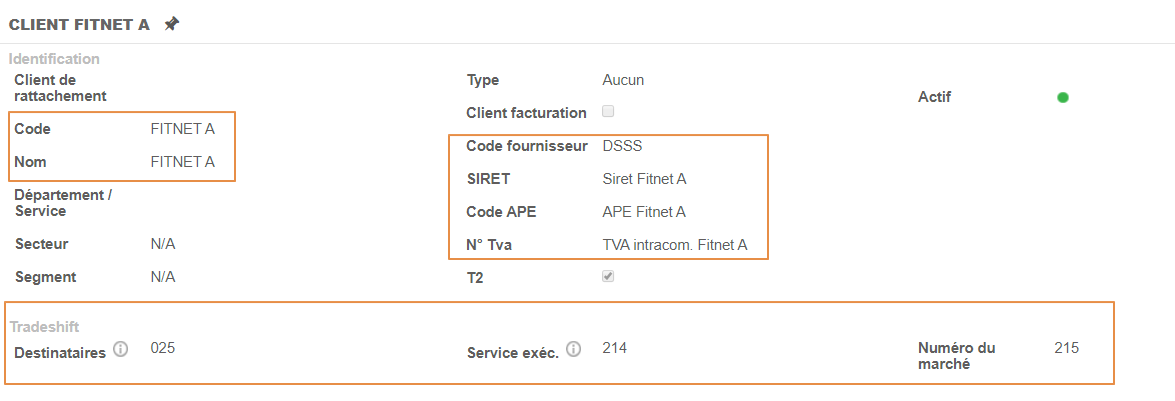Click the green Actif status indicator
Screen dimensions: 1175x401
pyautogui.click(x=1063, y=97)
